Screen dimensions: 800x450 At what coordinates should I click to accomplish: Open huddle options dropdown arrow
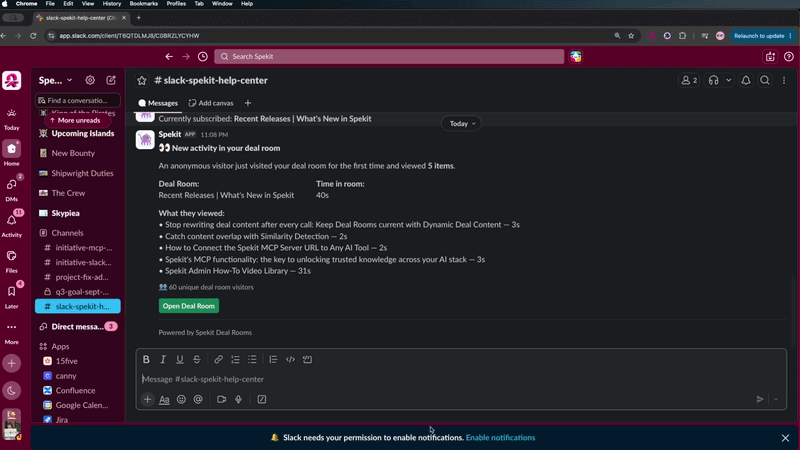coord(729,80)
